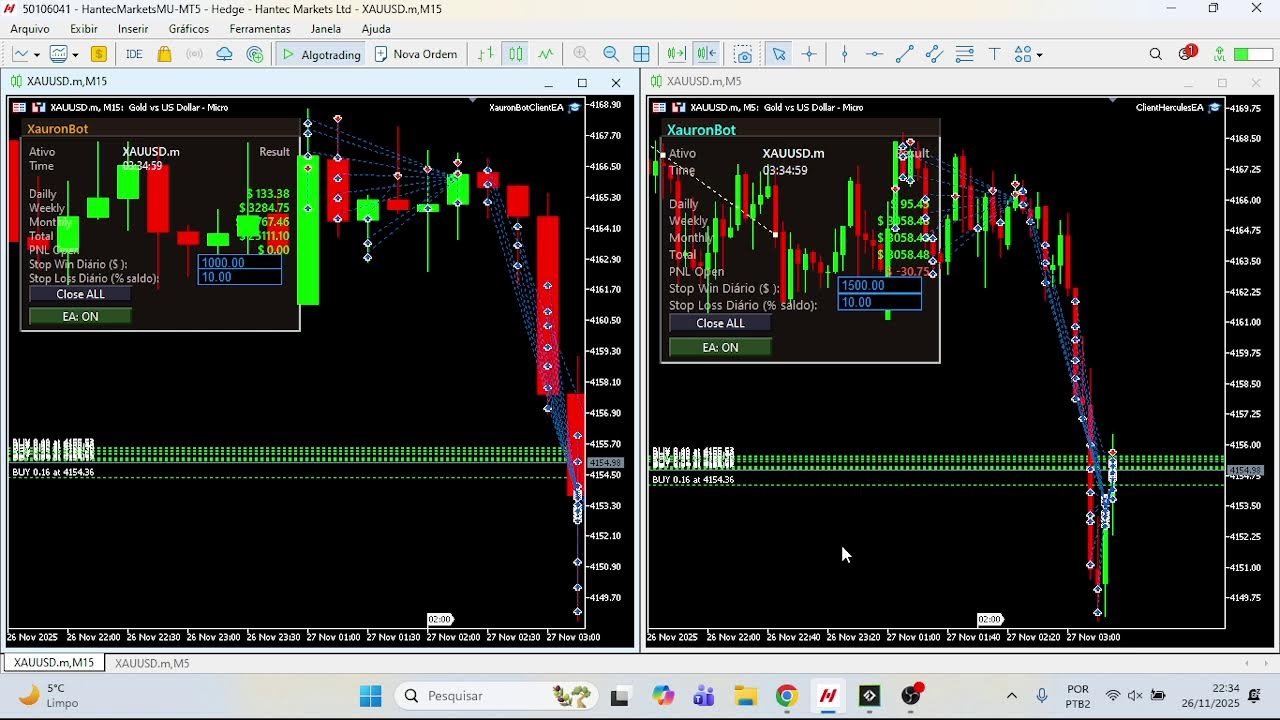Open the weather widget showing 5°C

click(47, 696)
